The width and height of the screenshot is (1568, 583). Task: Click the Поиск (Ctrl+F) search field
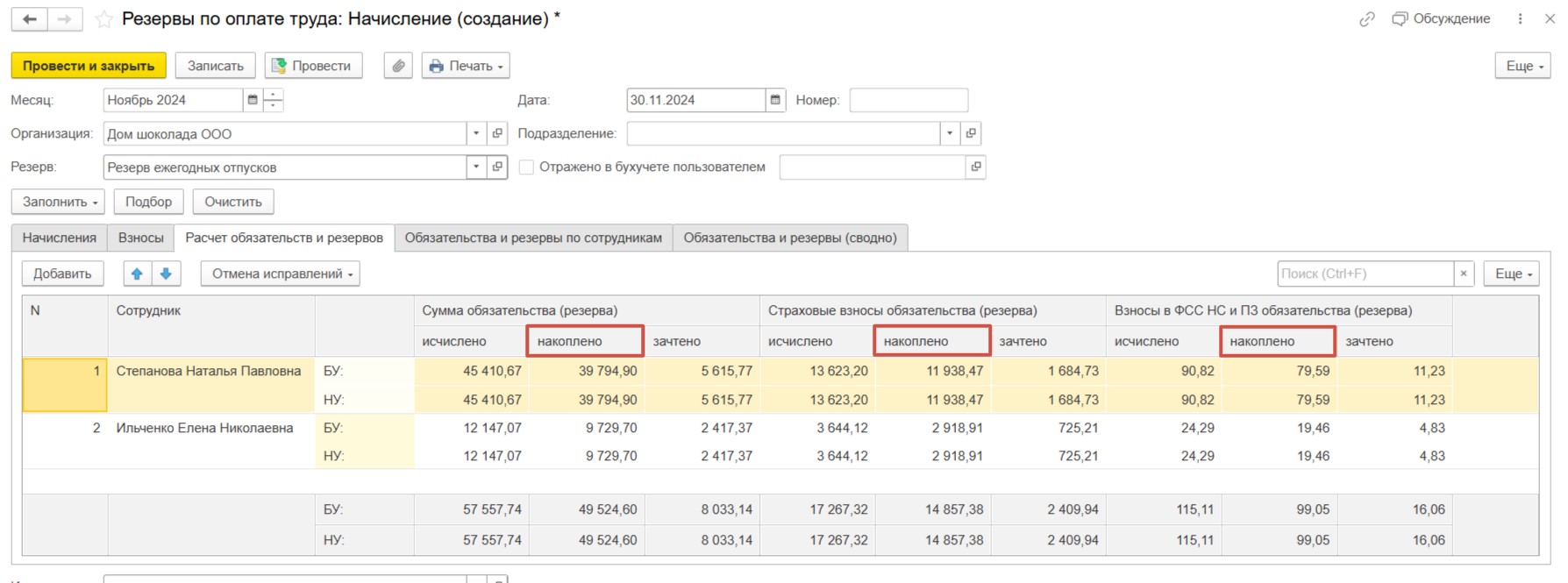click(x=1365, y=274)
